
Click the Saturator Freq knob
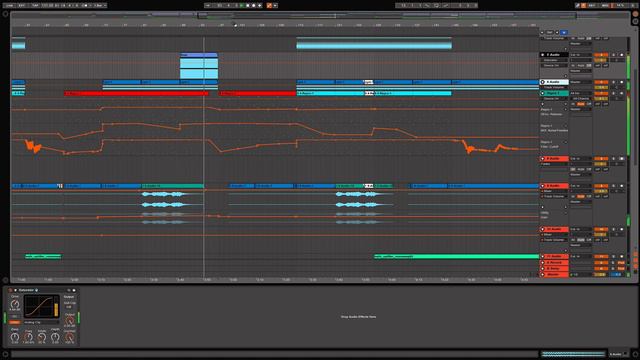29,337
